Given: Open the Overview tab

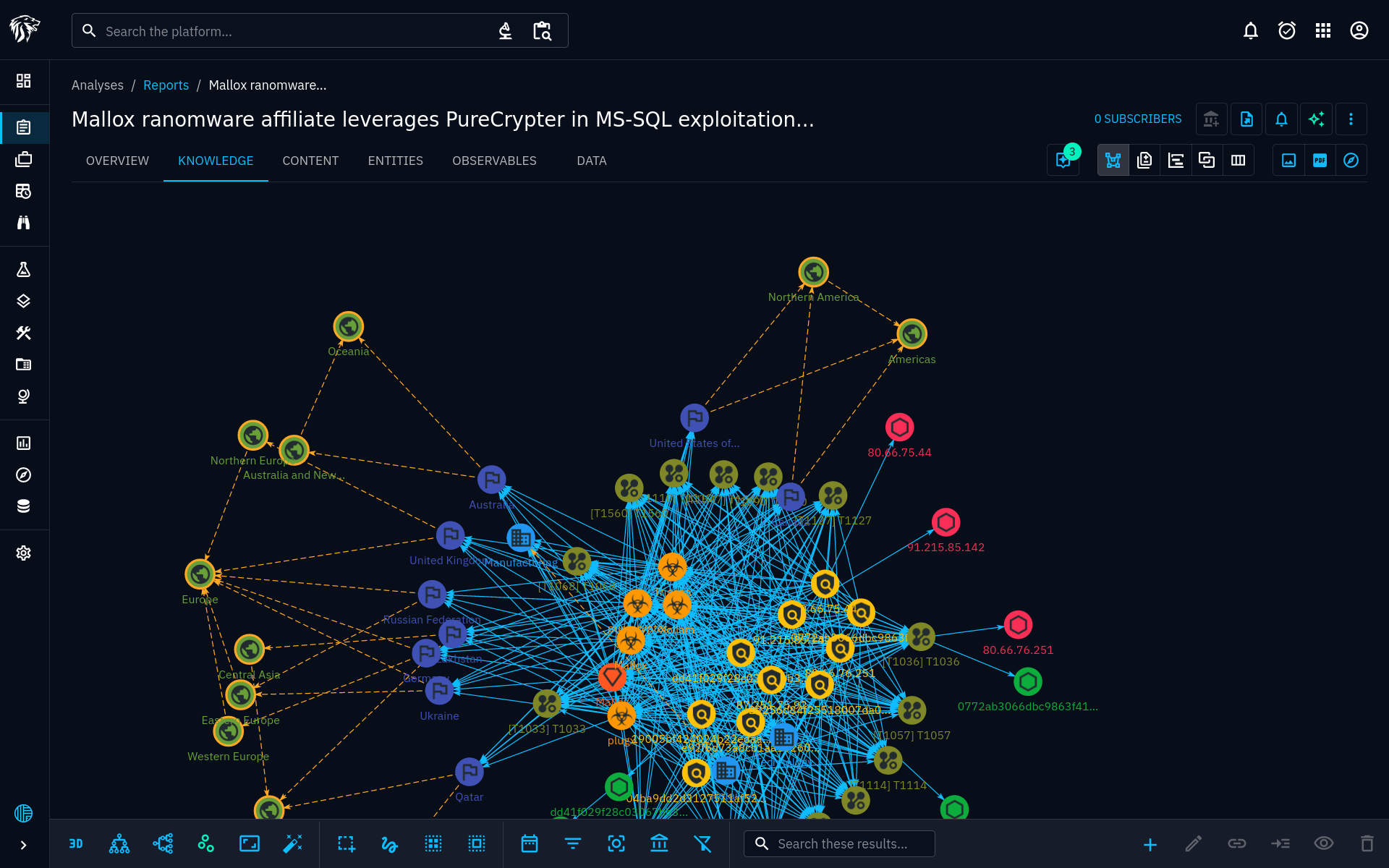Looking at the screenshot, I should point(117,161).
